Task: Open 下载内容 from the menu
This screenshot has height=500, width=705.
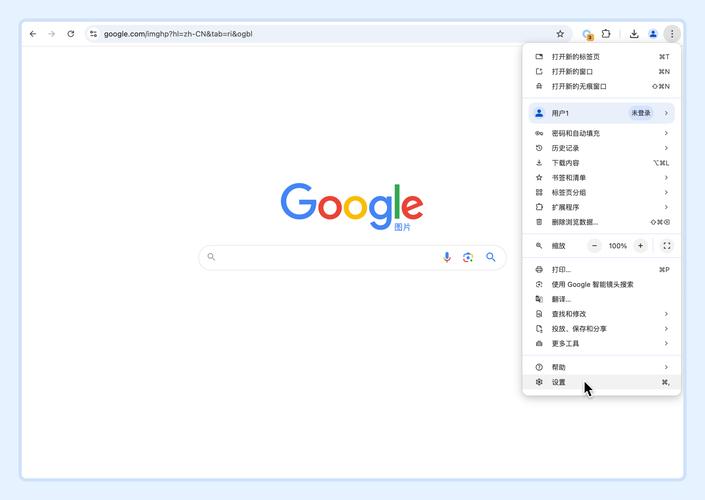Action: [x=602, y=163]
